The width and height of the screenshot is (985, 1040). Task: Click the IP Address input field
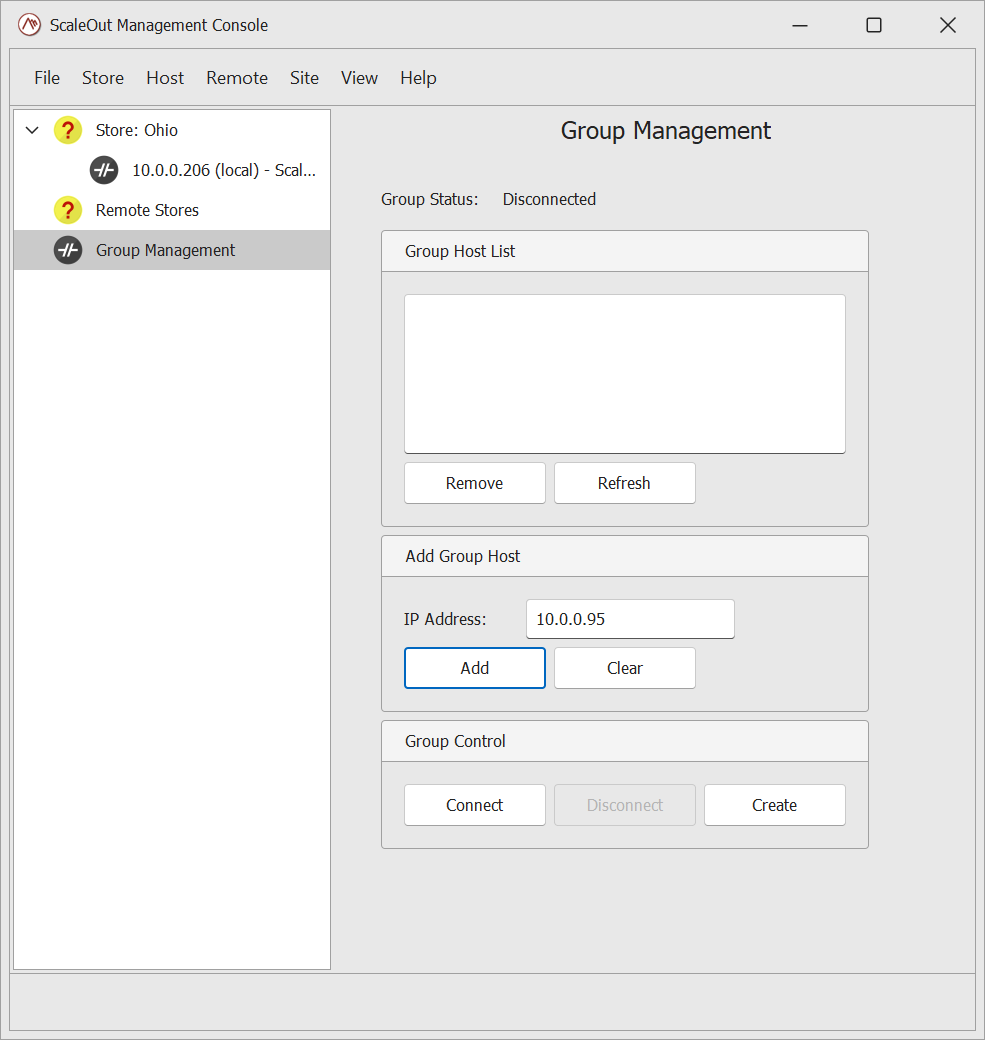click(x=630, y=619)
